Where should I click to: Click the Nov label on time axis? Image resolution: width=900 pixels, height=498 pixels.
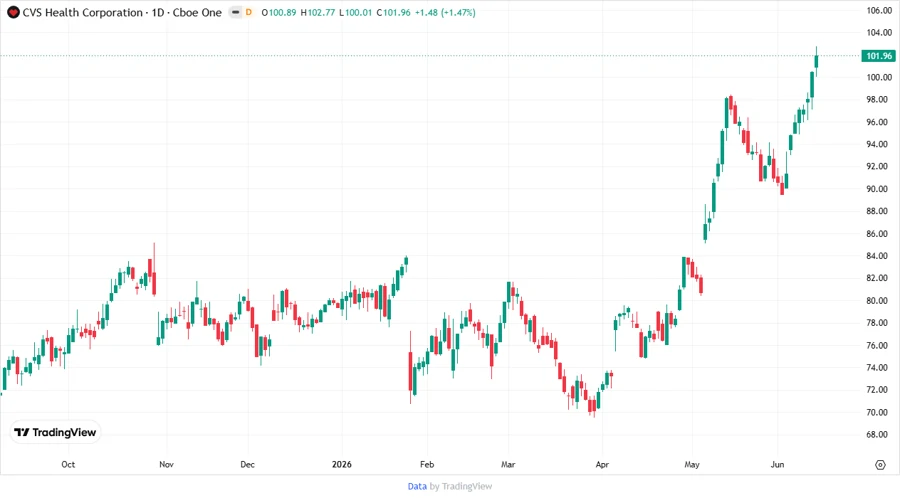coord(166,465)
